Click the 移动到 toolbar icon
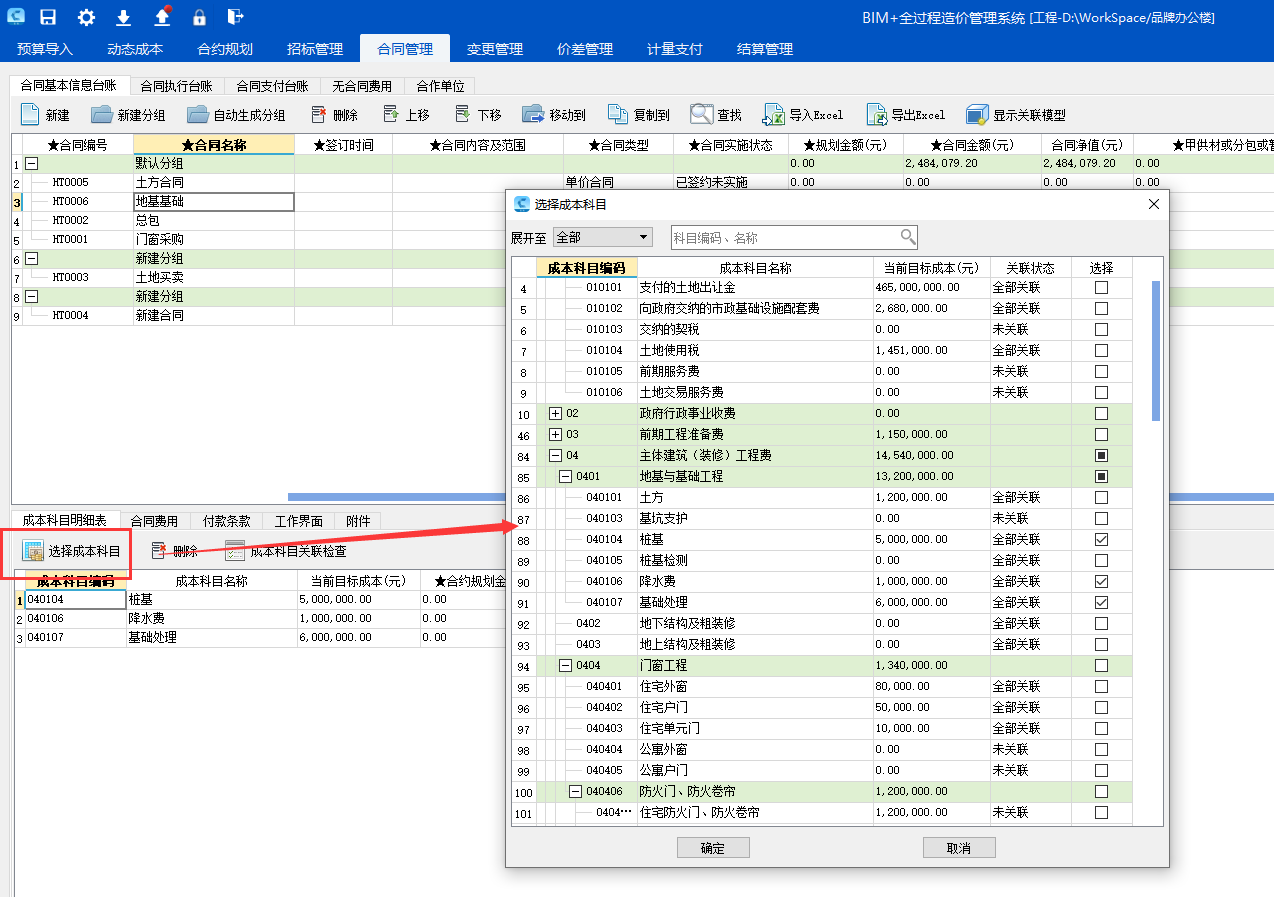This screenshot has height=897, width=1274. pos(533,115)
